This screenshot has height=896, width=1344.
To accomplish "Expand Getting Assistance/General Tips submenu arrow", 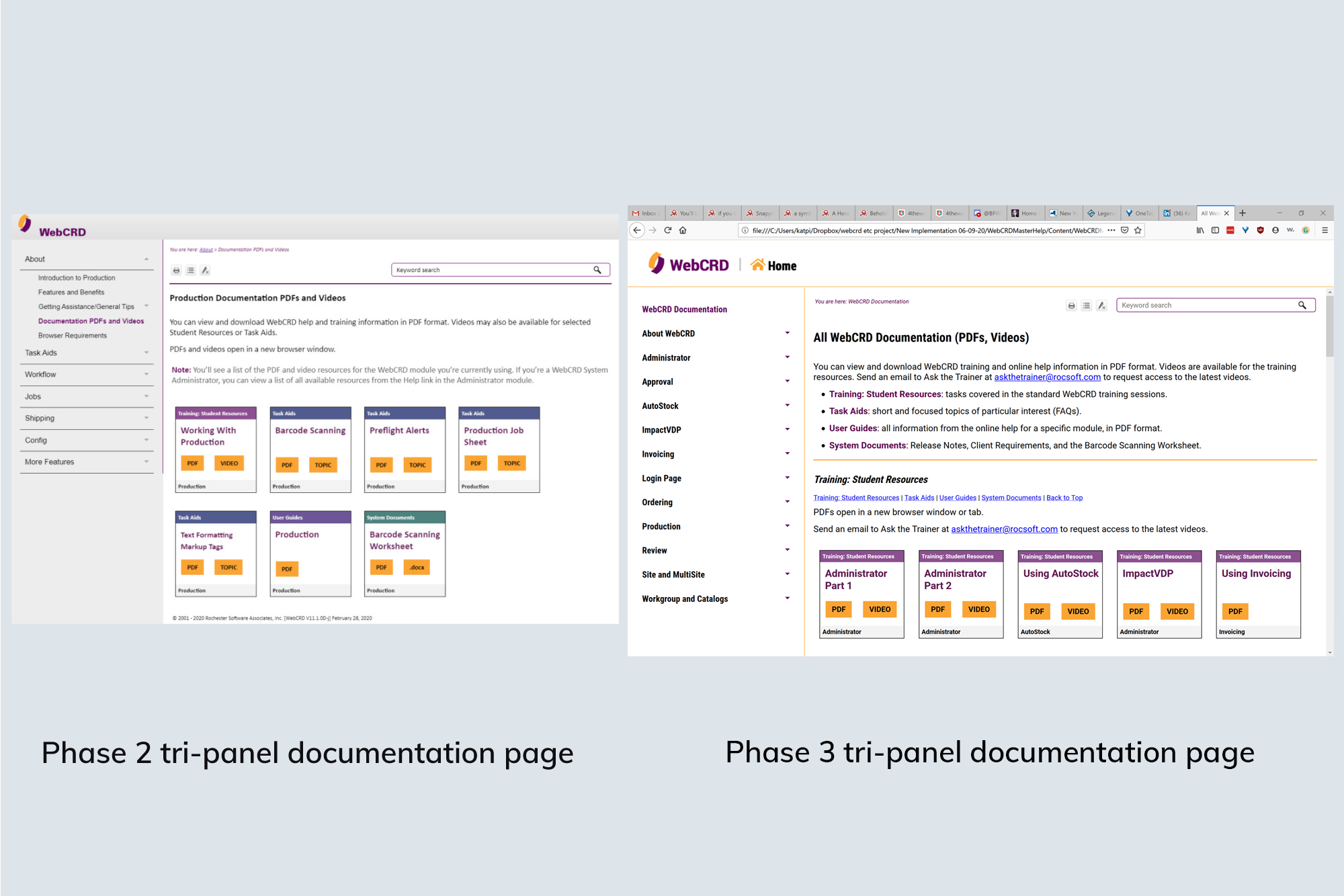I will (146, 306).
